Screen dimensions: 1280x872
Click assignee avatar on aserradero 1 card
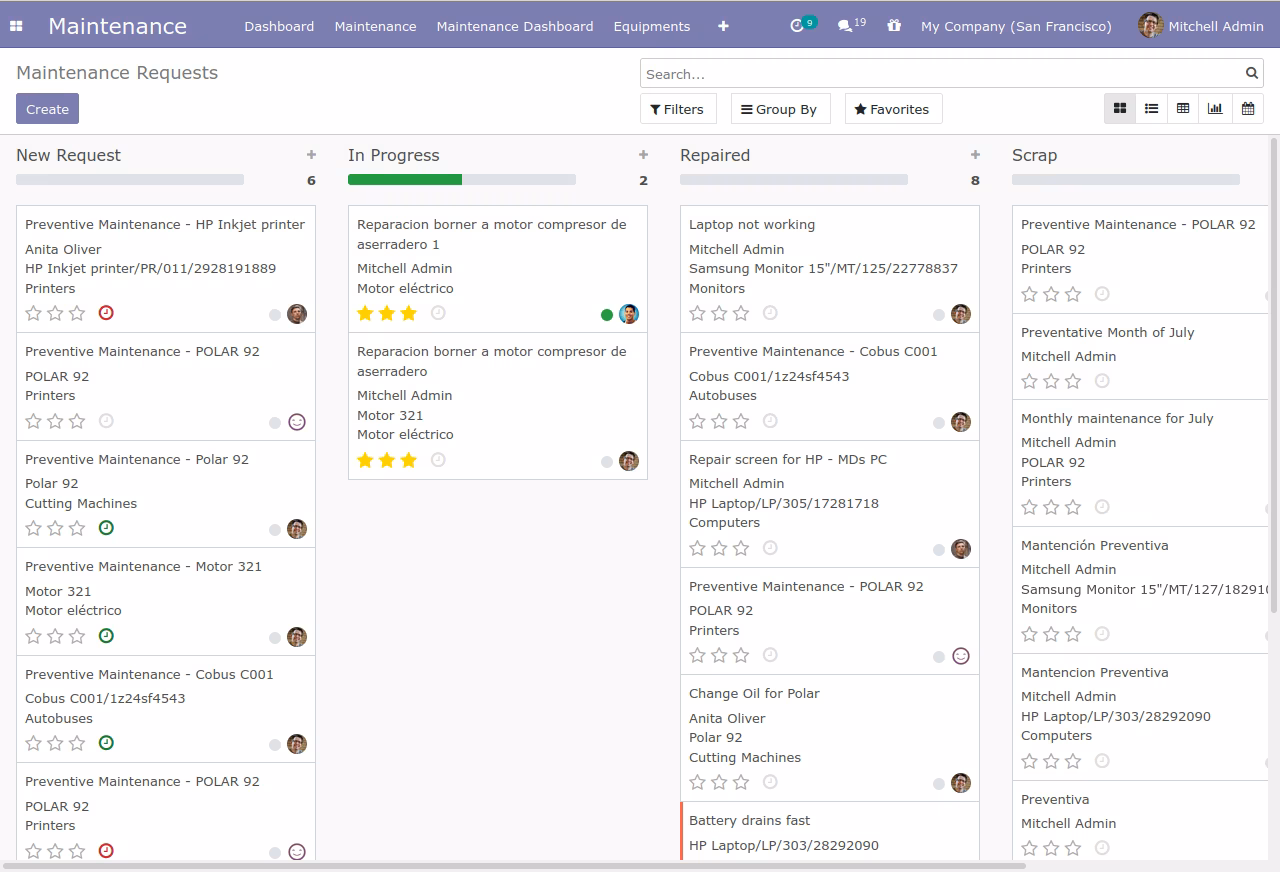pos(629,314)
